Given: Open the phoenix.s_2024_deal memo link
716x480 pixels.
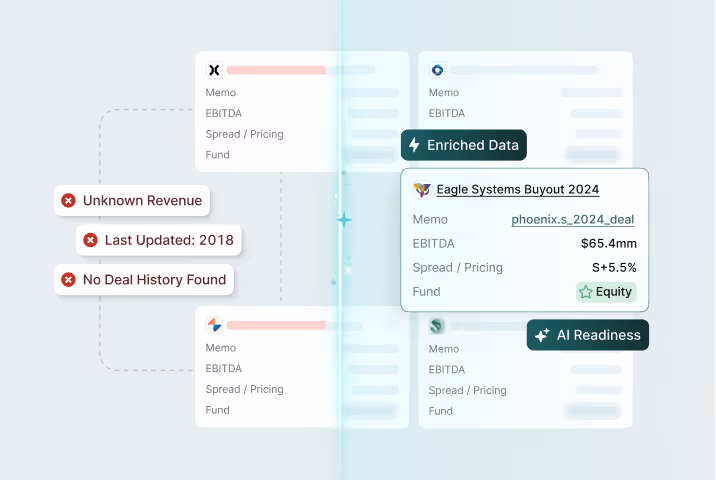Looking at the screenshot, I should click(573, 220).
